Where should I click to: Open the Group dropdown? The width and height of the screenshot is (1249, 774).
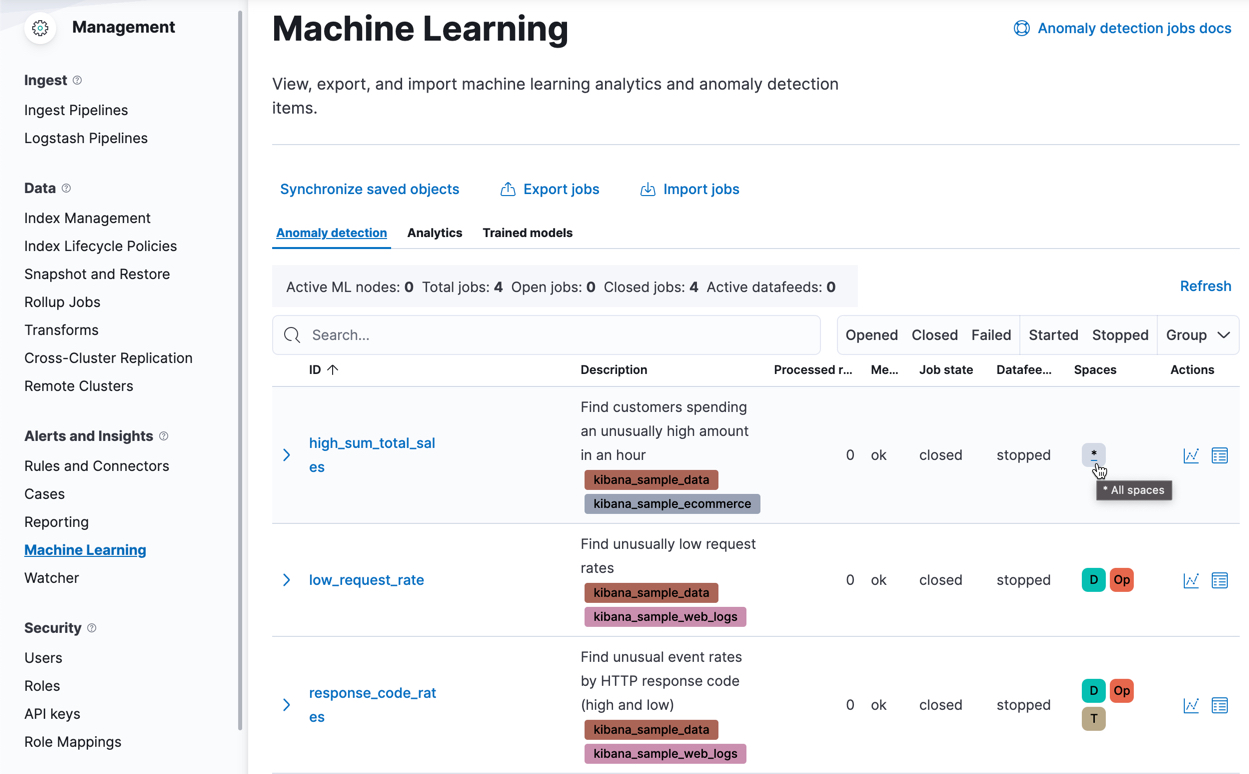pyautogui.click(x=1197, y=334)
